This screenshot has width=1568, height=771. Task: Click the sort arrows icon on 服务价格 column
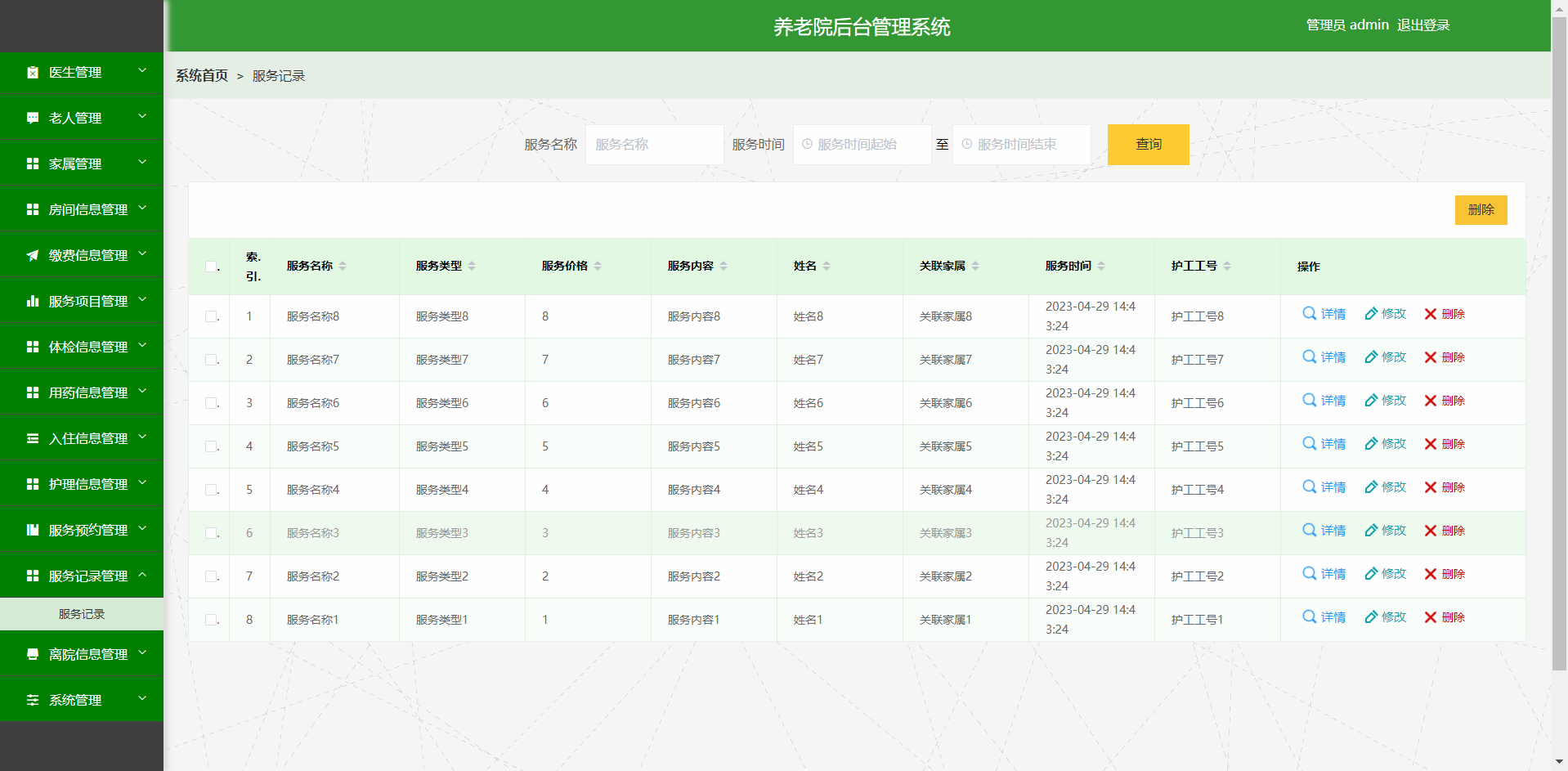point(598,266)
